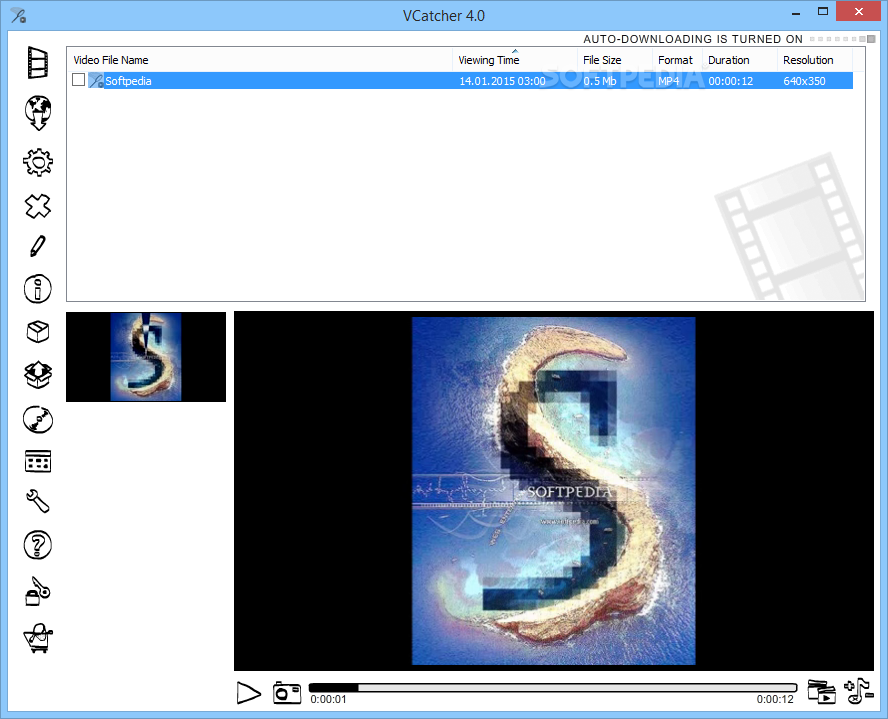This screenshot has height=719, width=888.
Task: Sort by File Size column header
Action: click(x=614, y=60)
